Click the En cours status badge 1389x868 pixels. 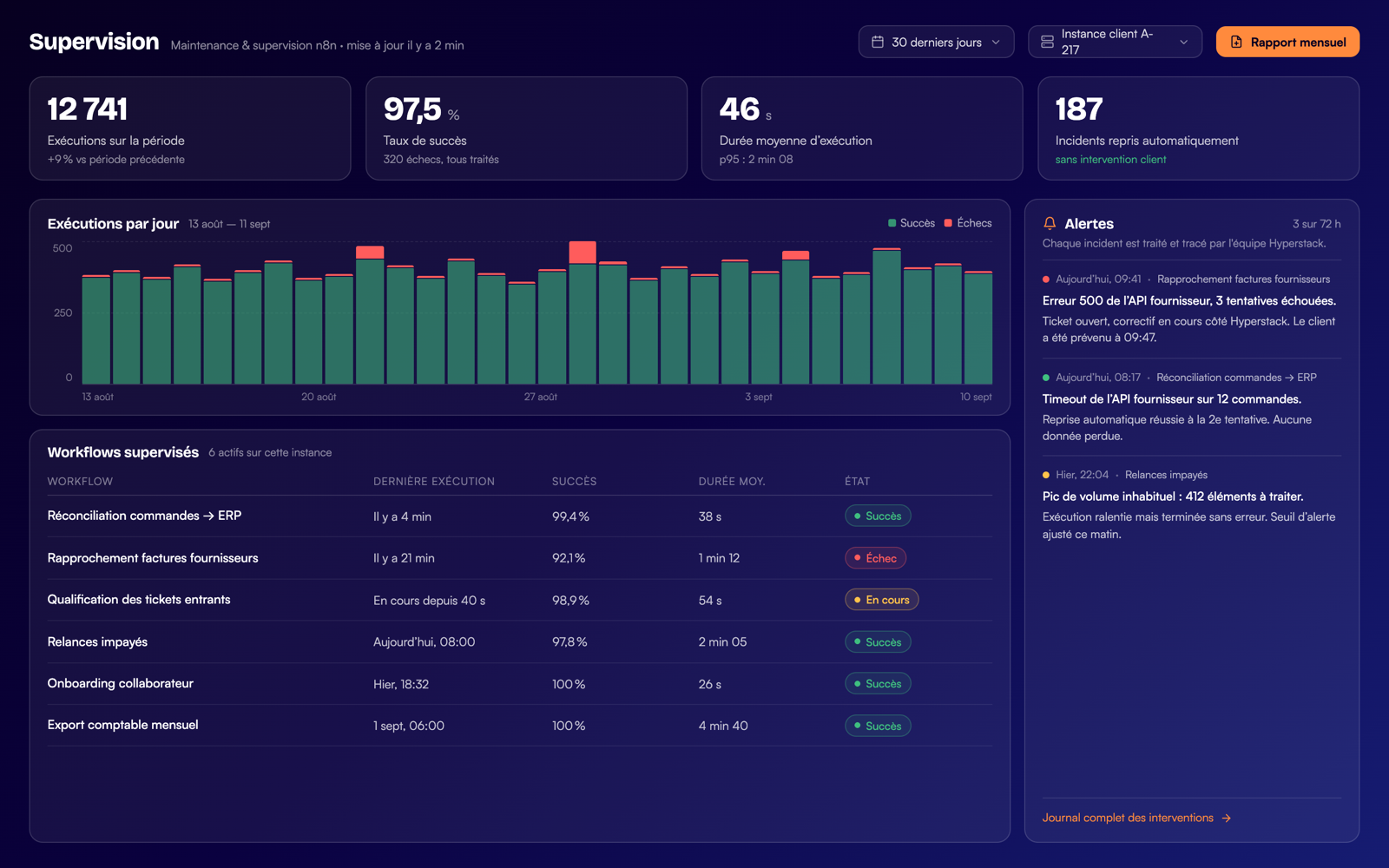pyautogui.click(x=881, y=600)
